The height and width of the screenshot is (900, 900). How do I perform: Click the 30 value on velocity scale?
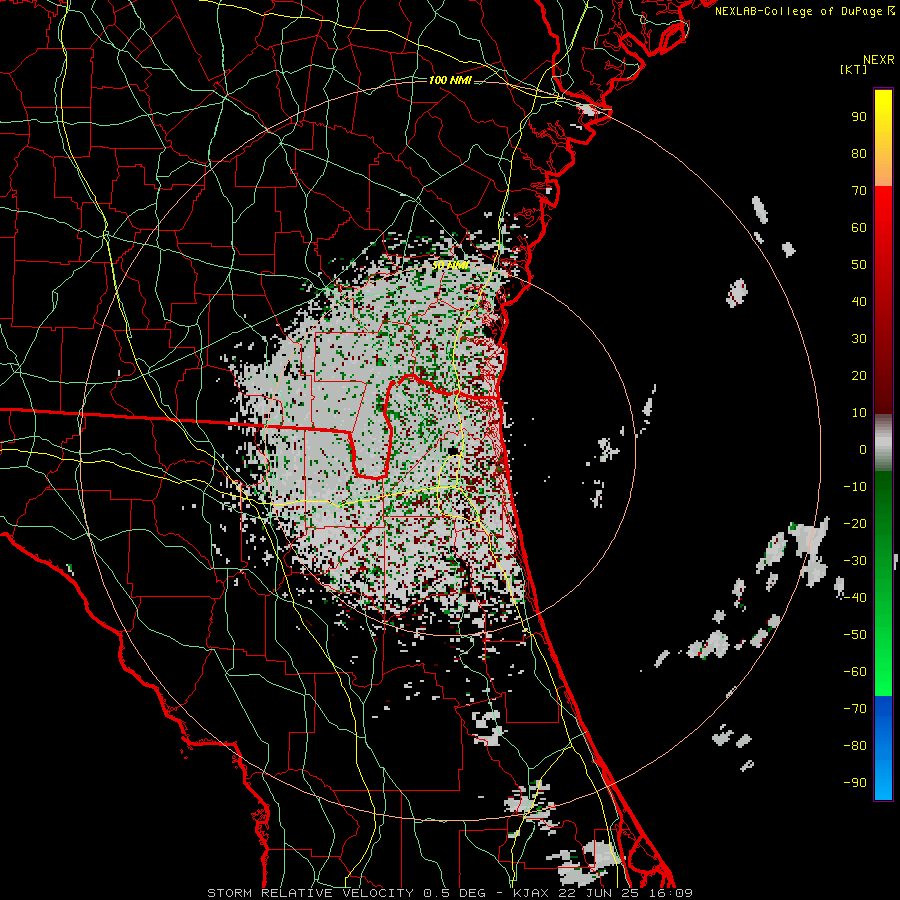859,339
